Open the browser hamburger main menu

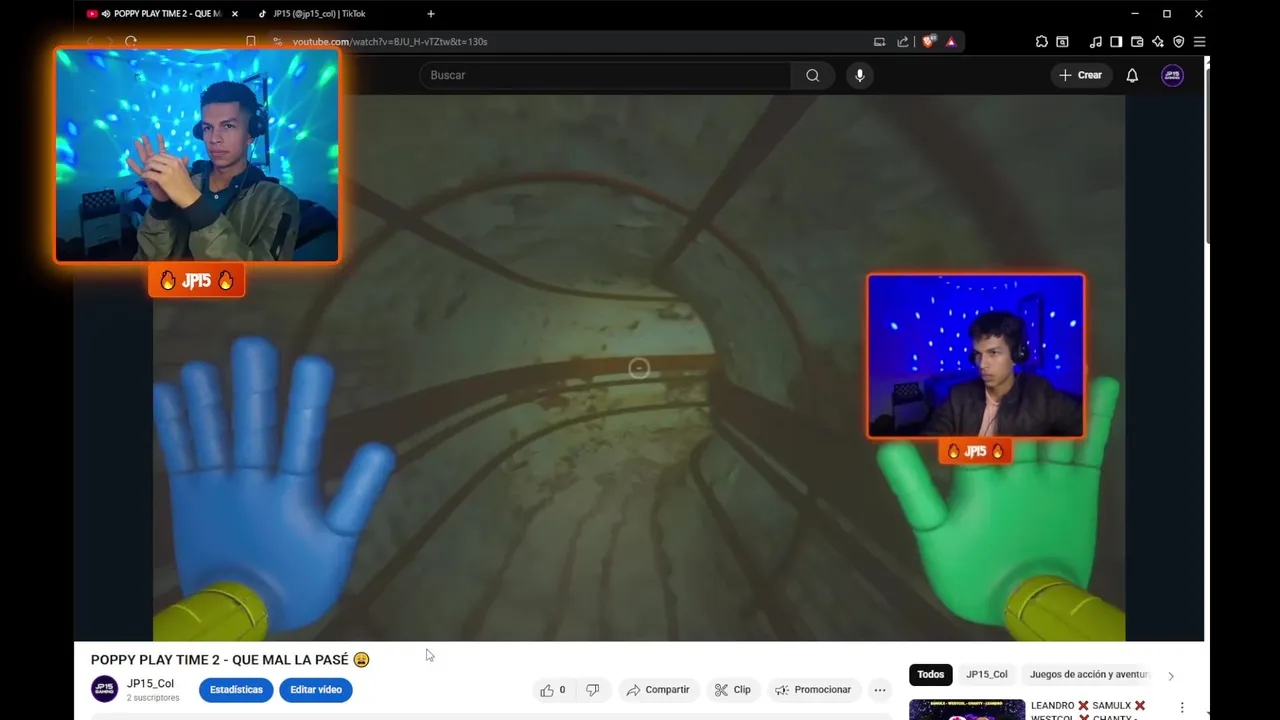[x=1199, y=42]
